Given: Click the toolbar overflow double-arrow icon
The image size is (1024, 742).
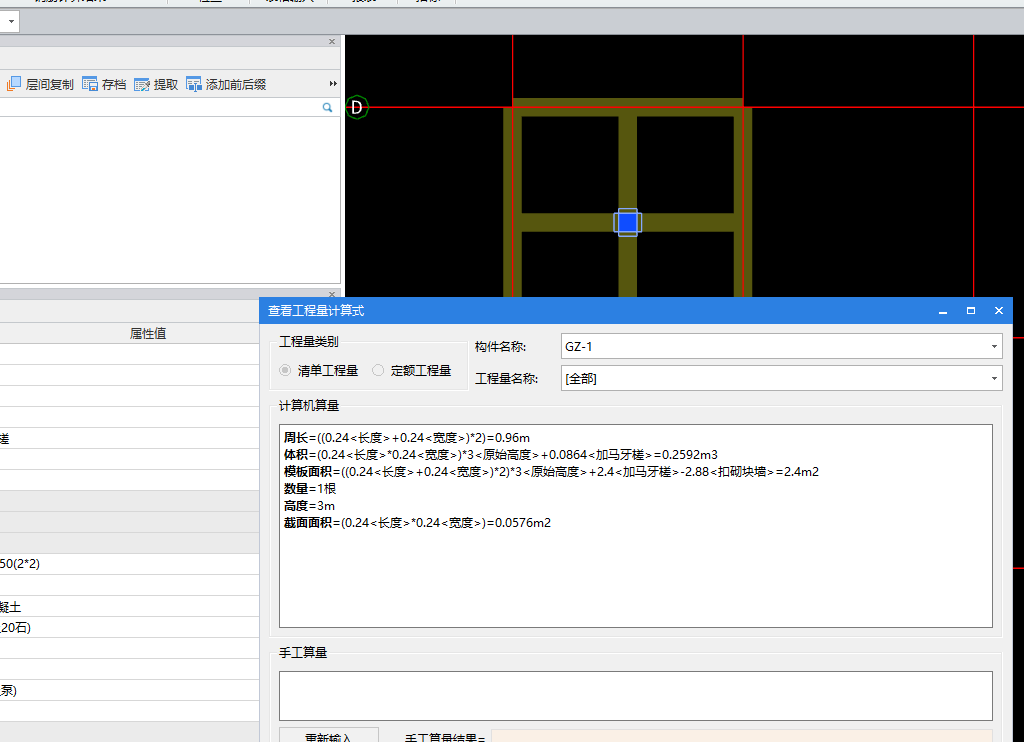Looking at the screenshot, I should pos(333,84).
